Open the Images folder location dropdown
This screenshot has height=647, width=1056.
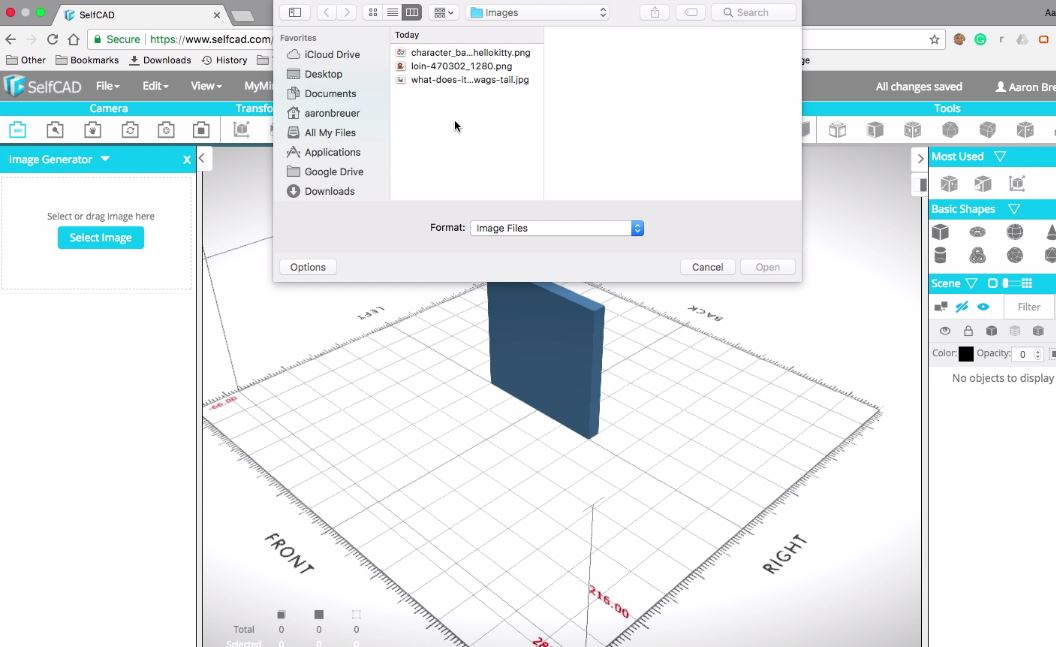click(x=537, y=12)
